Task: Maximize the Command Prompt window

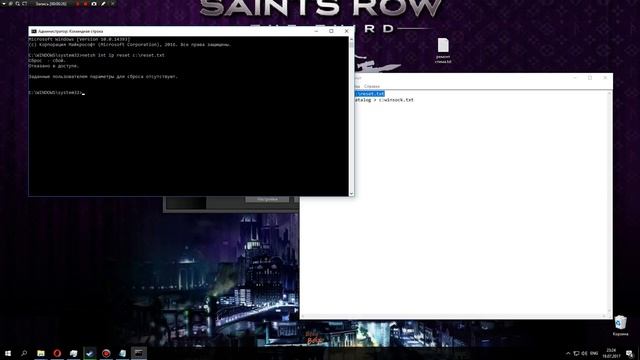Action: point(331,31)
